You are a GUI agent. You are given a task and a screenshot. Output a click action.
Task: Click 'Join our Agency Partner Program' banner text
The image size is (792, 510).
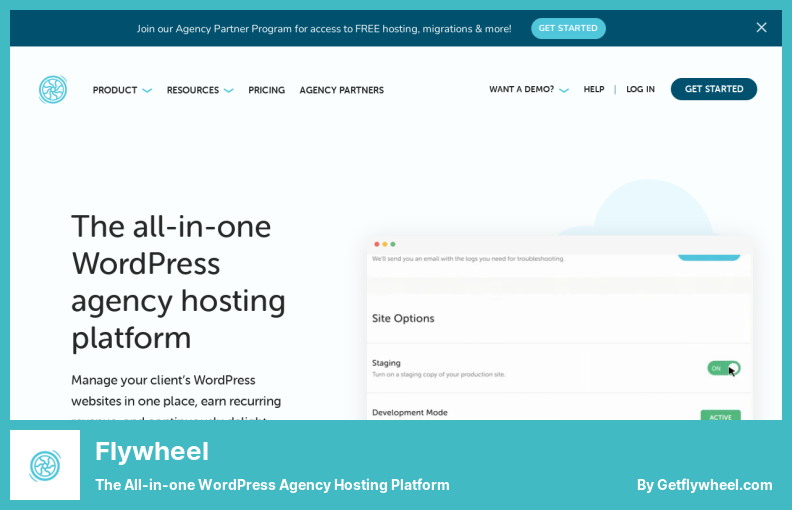324,29
